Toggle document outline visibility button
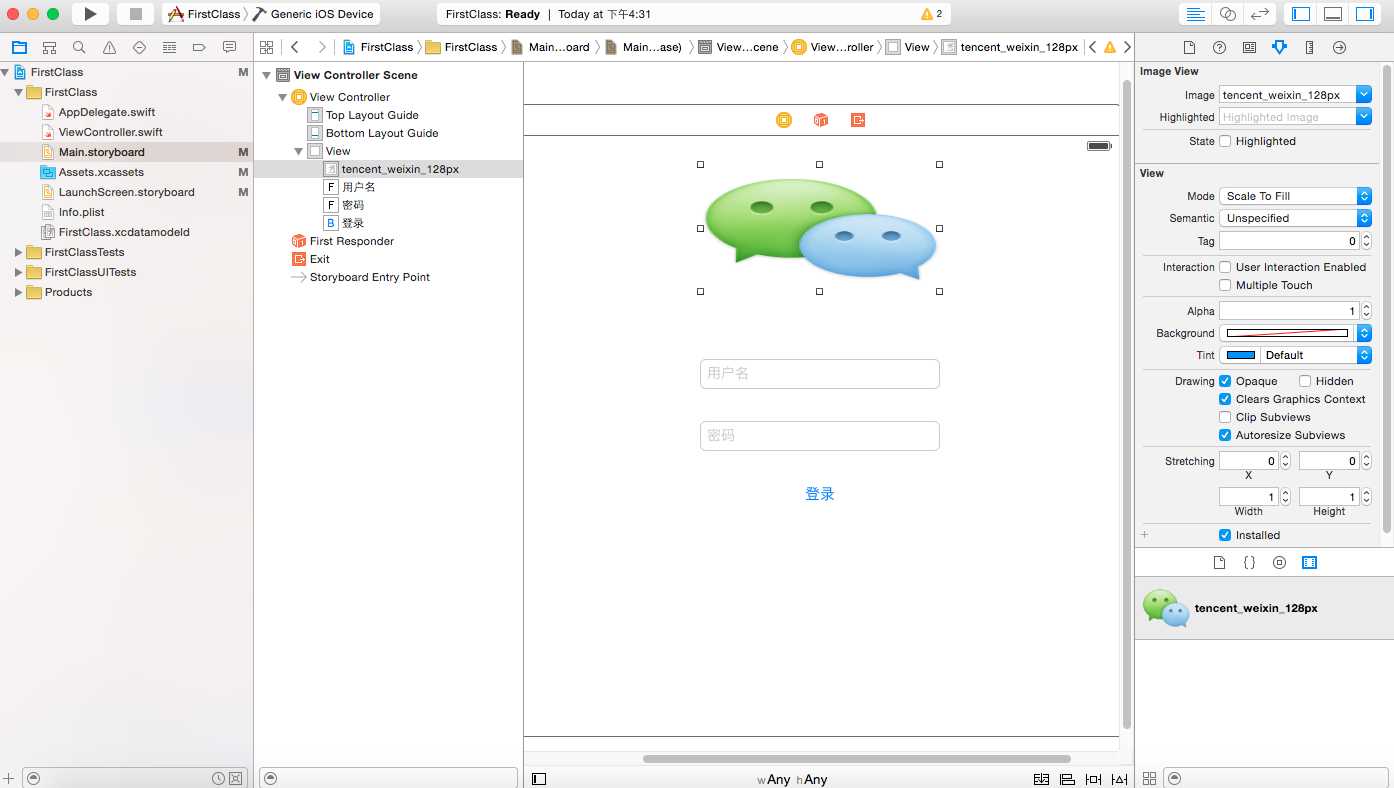The image size is (1394, 788). 539,779
